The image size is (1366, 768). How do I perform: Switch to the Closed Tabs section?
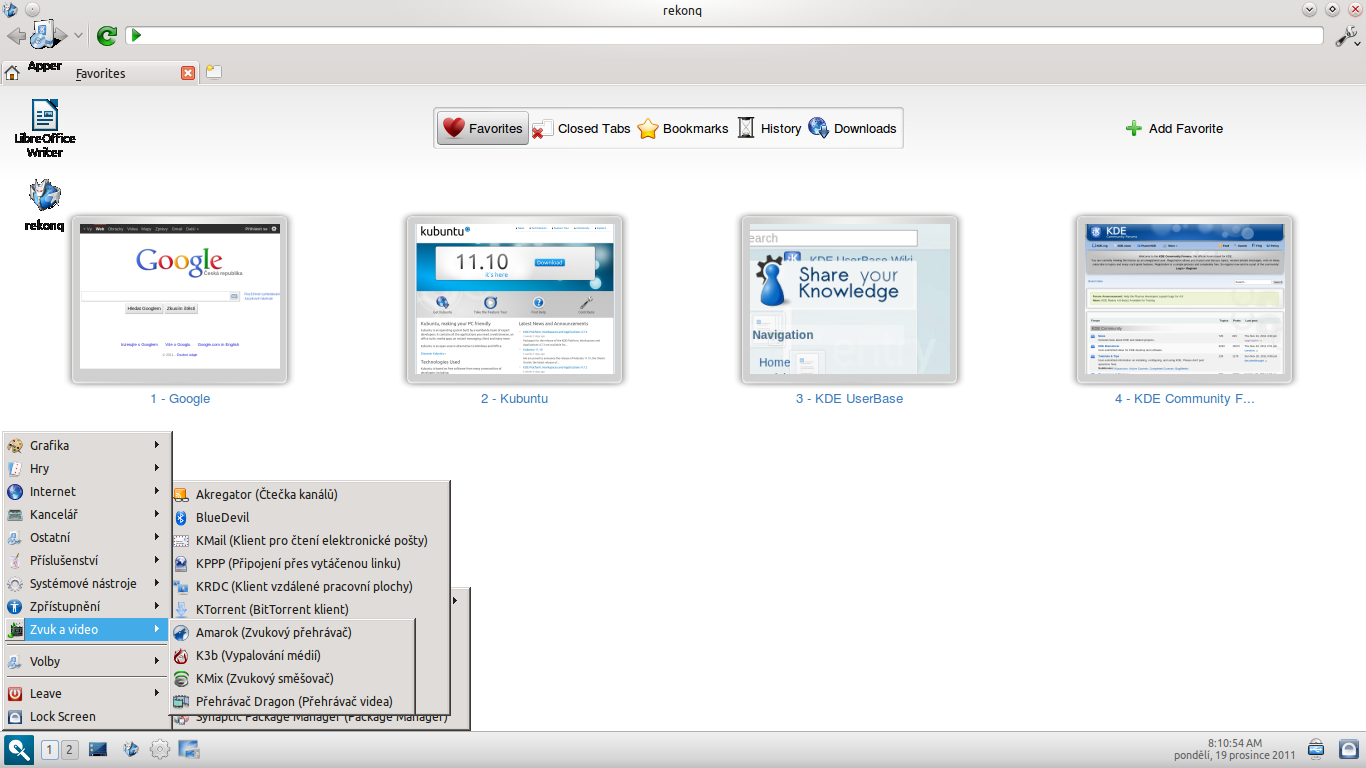(x=581, y=128)
